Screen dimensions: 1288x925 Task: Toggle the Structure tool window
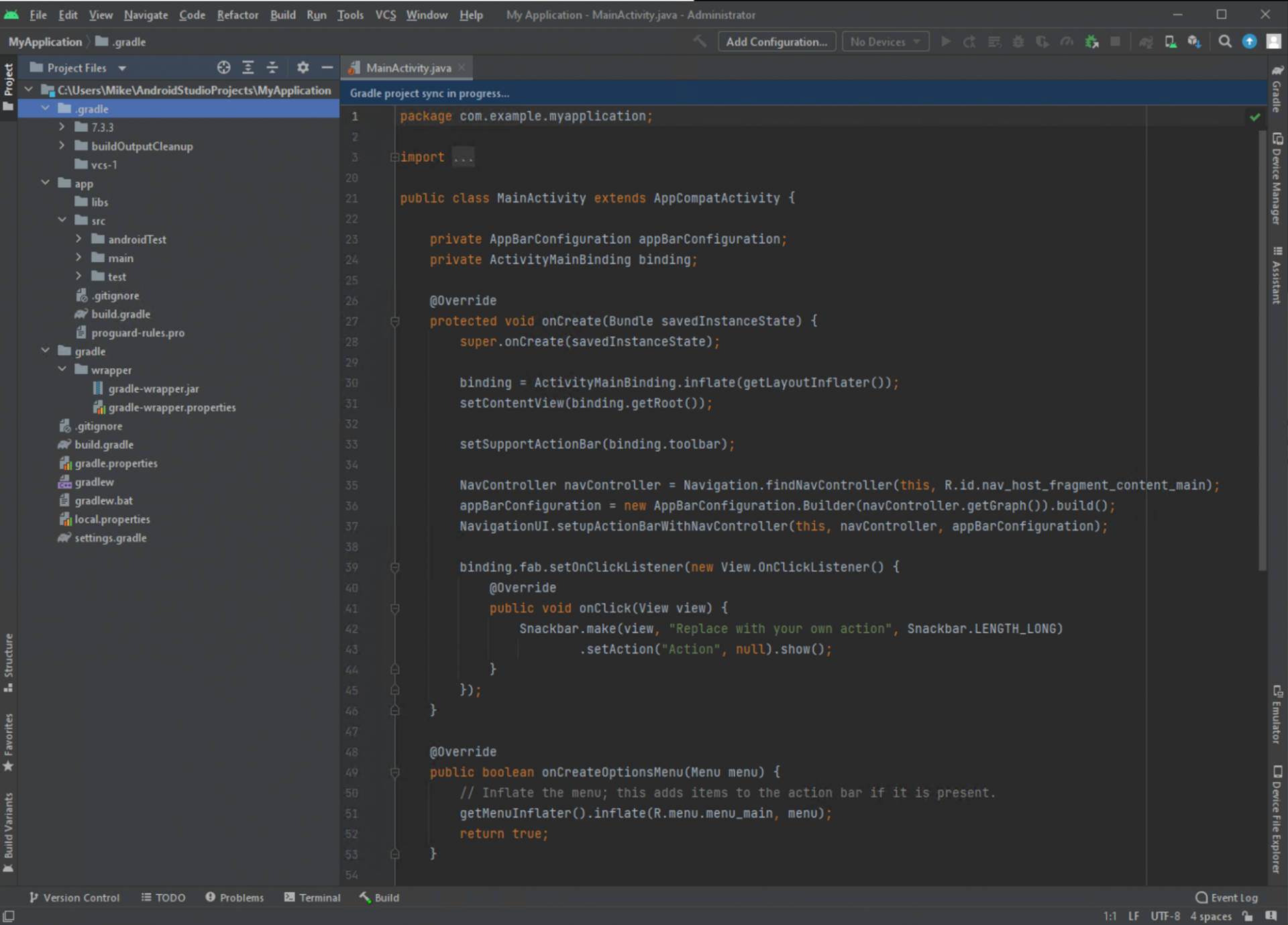[x=9, y=661]
